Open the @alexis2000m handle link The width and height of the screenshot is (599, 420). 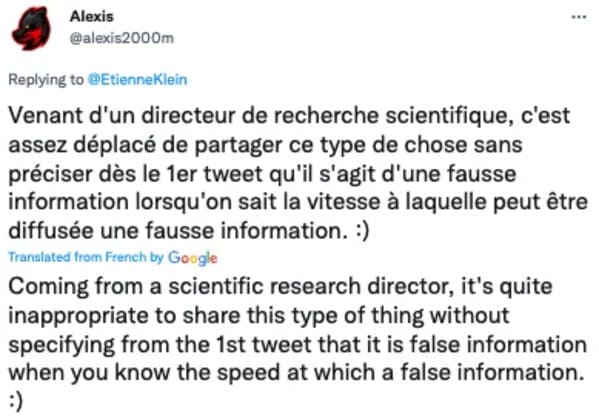click(x=122, y=38)
